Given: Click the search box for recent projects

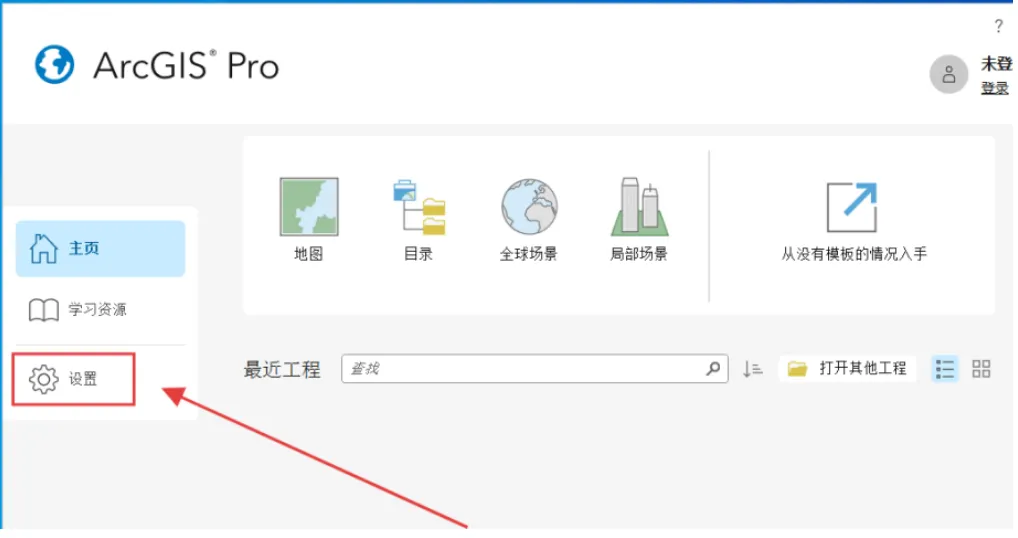Looking at the screenshot, I should [x=534, y=369].
